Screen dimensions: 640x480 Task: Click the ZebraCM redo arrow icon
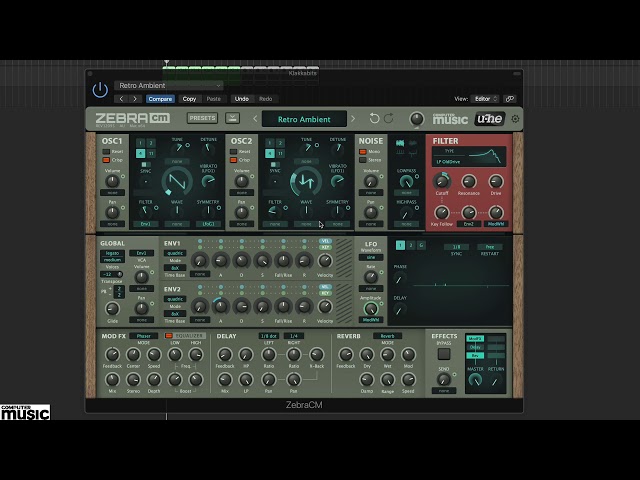click(389, 119)
